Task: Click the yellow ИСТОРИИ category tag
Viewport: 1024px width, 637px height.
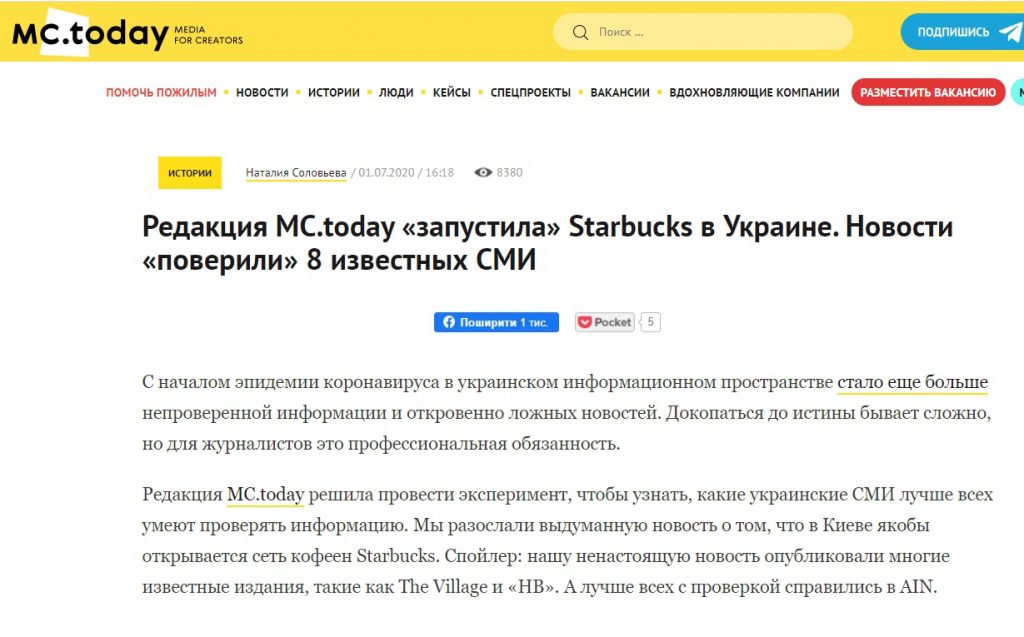Action: (x=190, y=173)
